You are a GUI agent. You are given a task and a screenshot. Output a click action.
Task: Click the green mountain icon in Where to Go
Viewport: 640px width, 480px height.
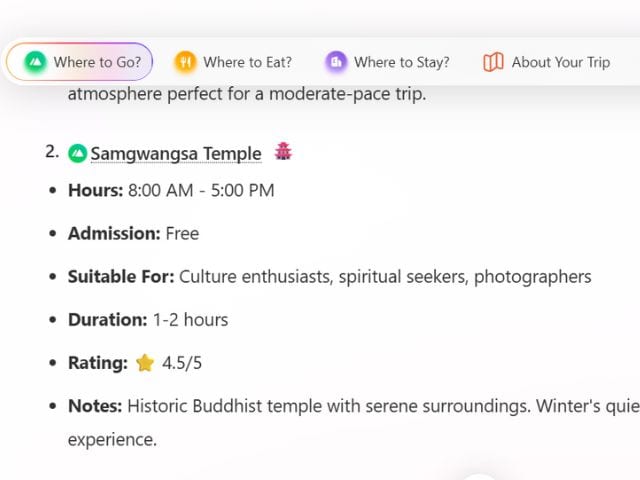[x=36, y=62]
